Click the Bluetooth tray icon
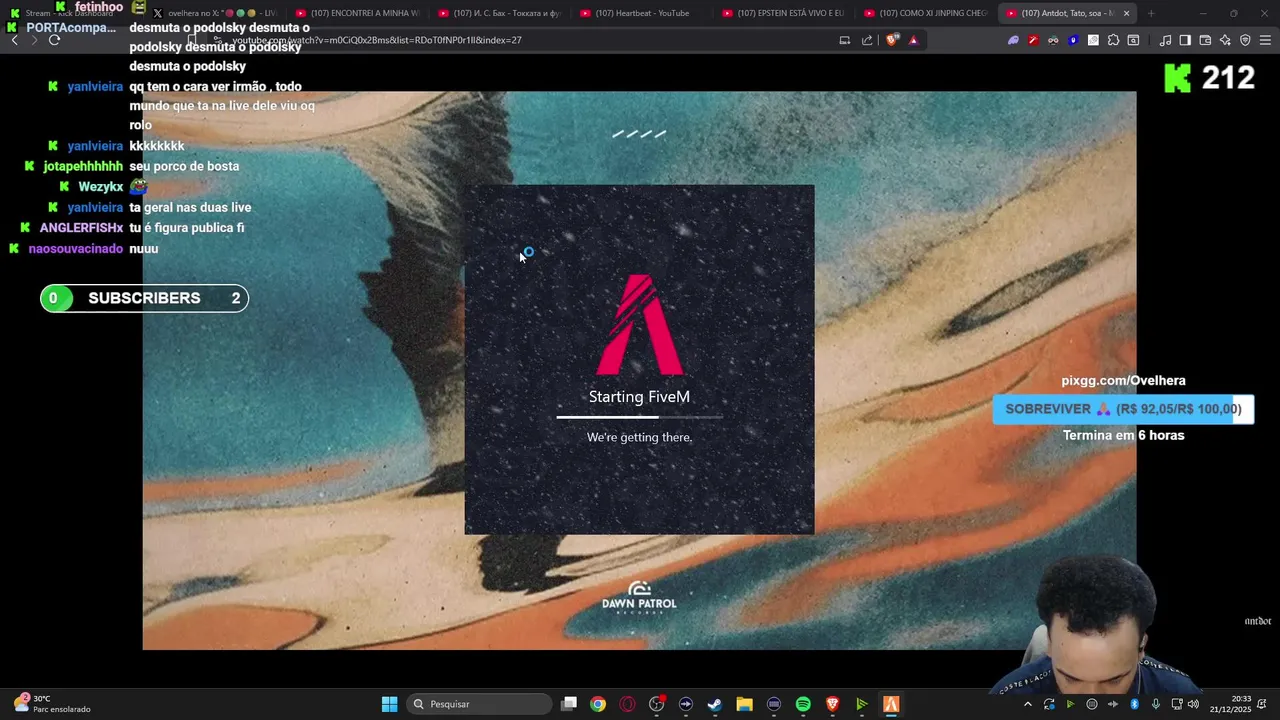 tap(1134, 704)
